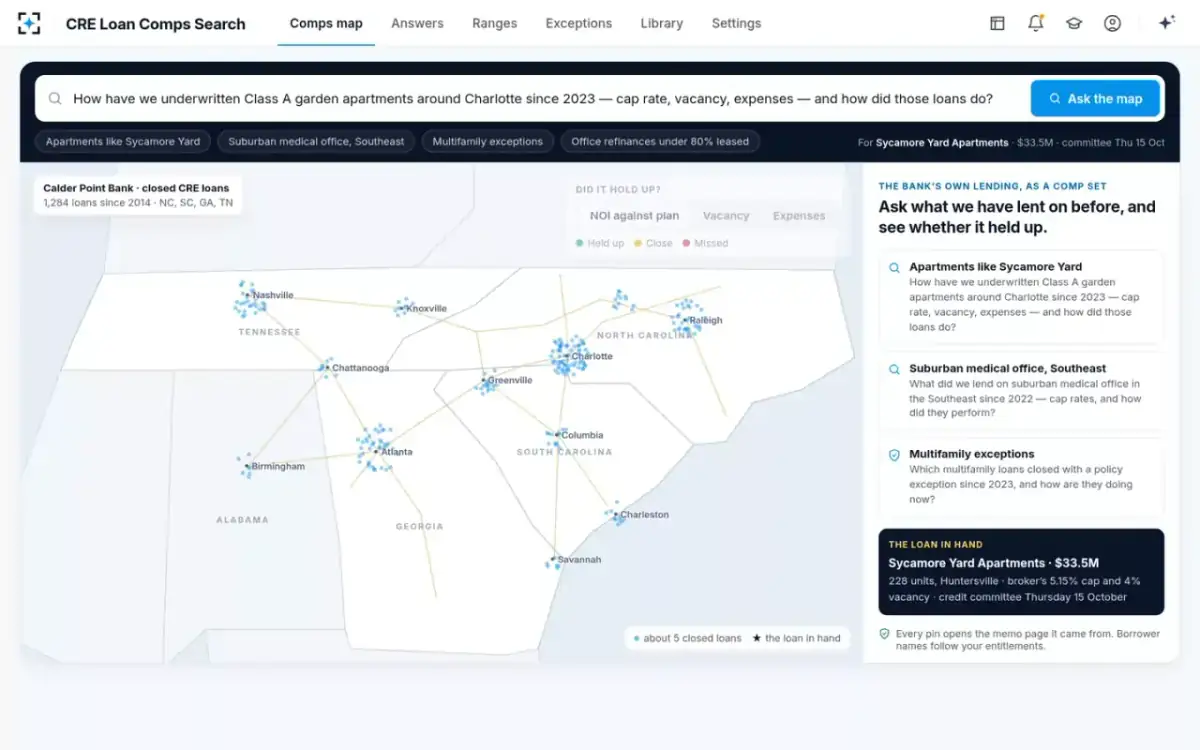Open Suburban medical office, Southeast suggestion card

tap(1021, 391)
